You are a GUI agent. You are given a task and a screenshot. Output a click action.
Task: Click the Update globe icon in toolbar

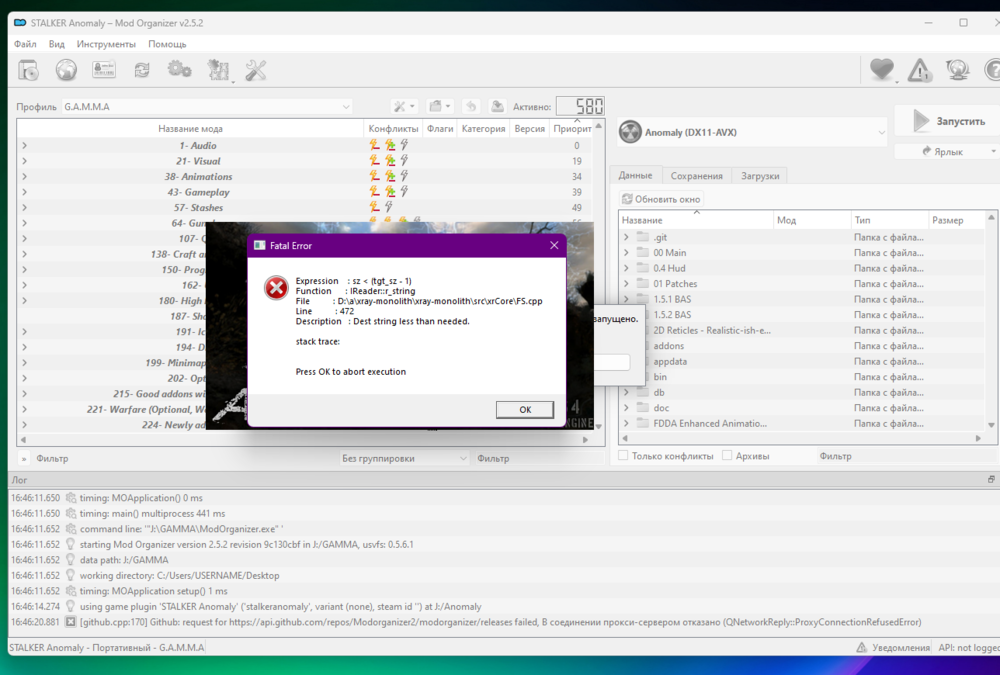[x=957, y=70]
